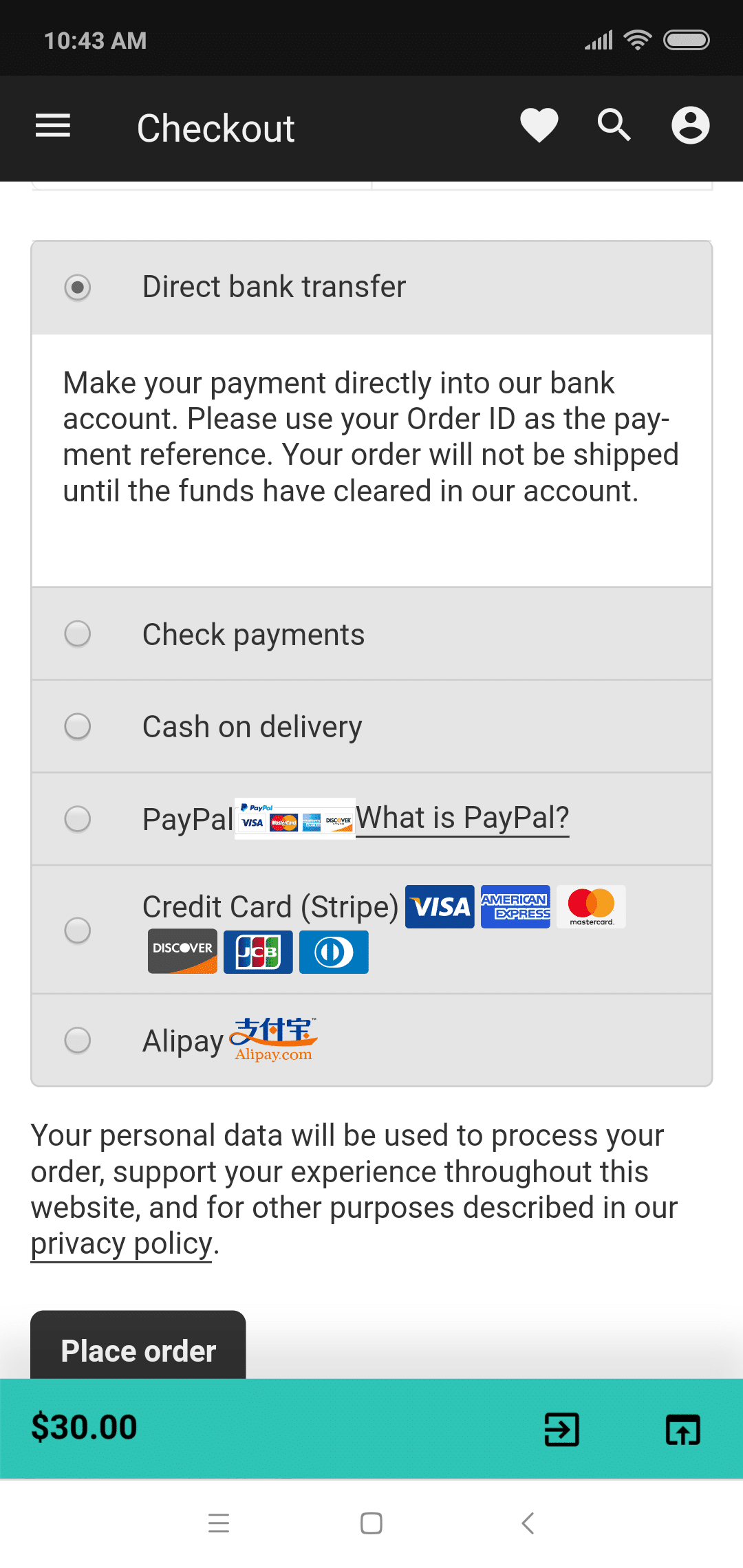Open the privacy policy link
Viewport: 743px width, 1568px height.
pos(121,1243)
